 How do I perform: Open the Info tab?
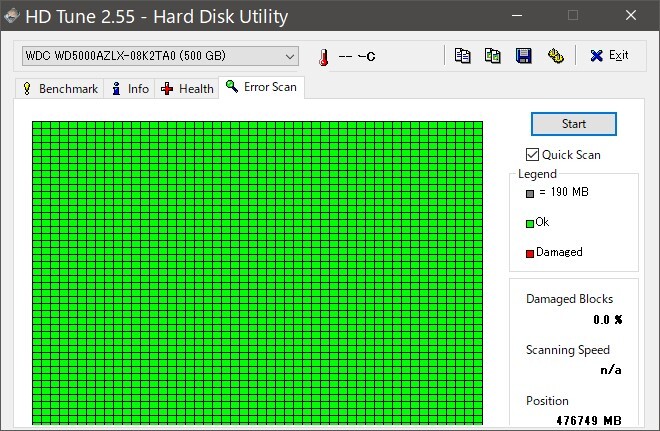[x=130, y=89]
